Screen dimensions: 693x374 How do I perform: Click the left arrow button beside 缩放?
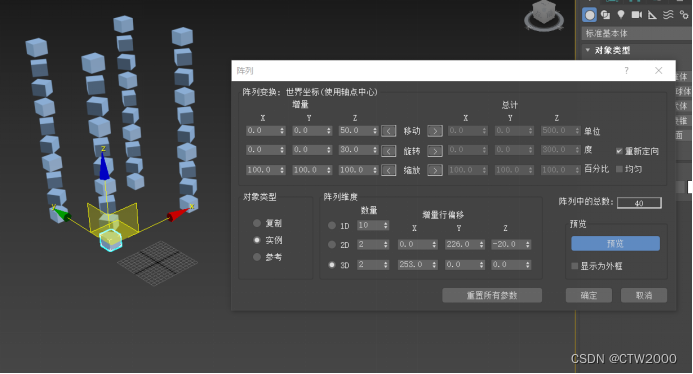[x=388, y=170]
